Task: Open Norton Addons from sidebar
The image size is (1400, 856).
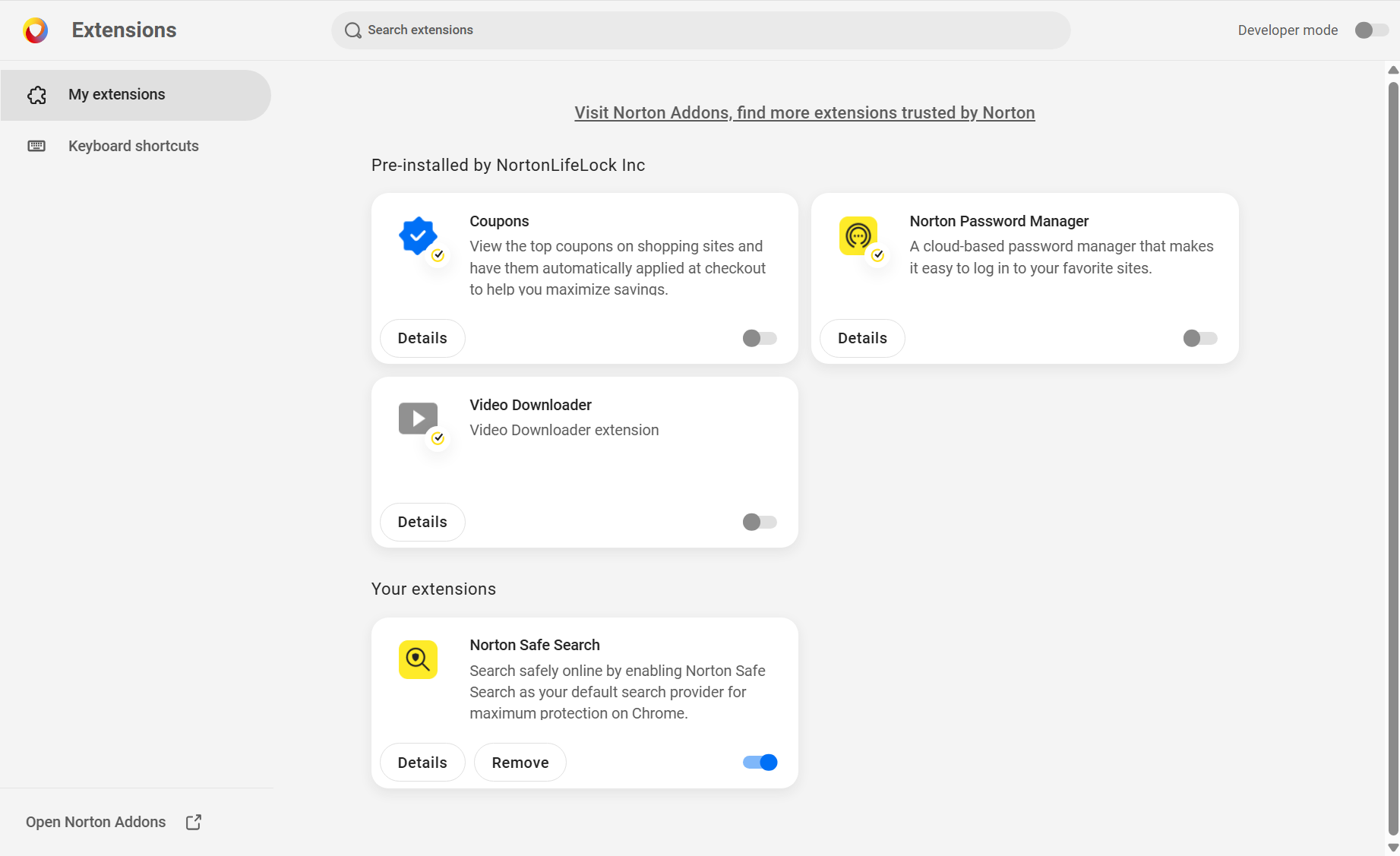Action: (x=114, y=822)
